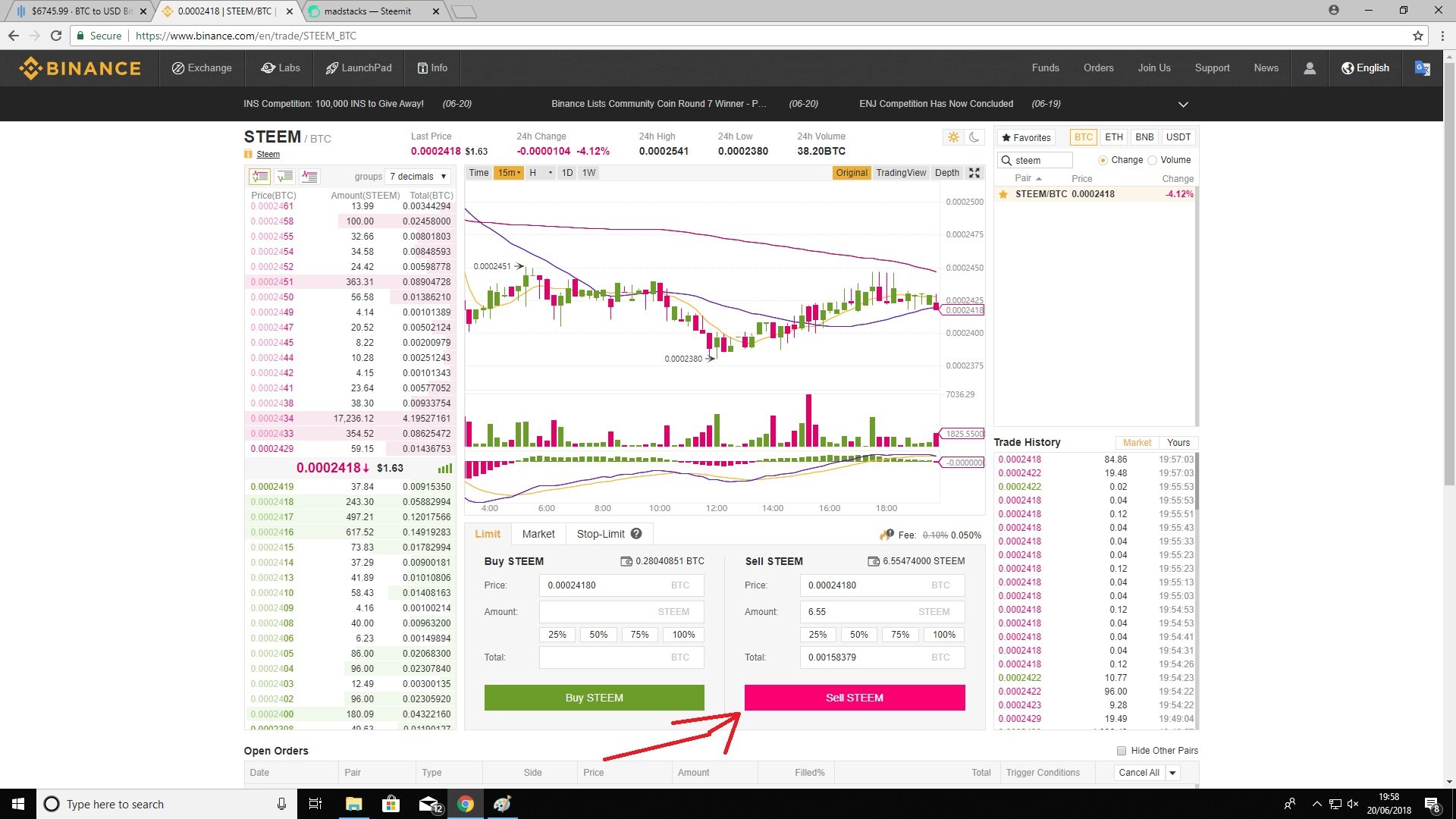Switch to dark theme moon icon
Image resolution: width=1456 pixels, height=819 pixels.
[x=974, y=137]
